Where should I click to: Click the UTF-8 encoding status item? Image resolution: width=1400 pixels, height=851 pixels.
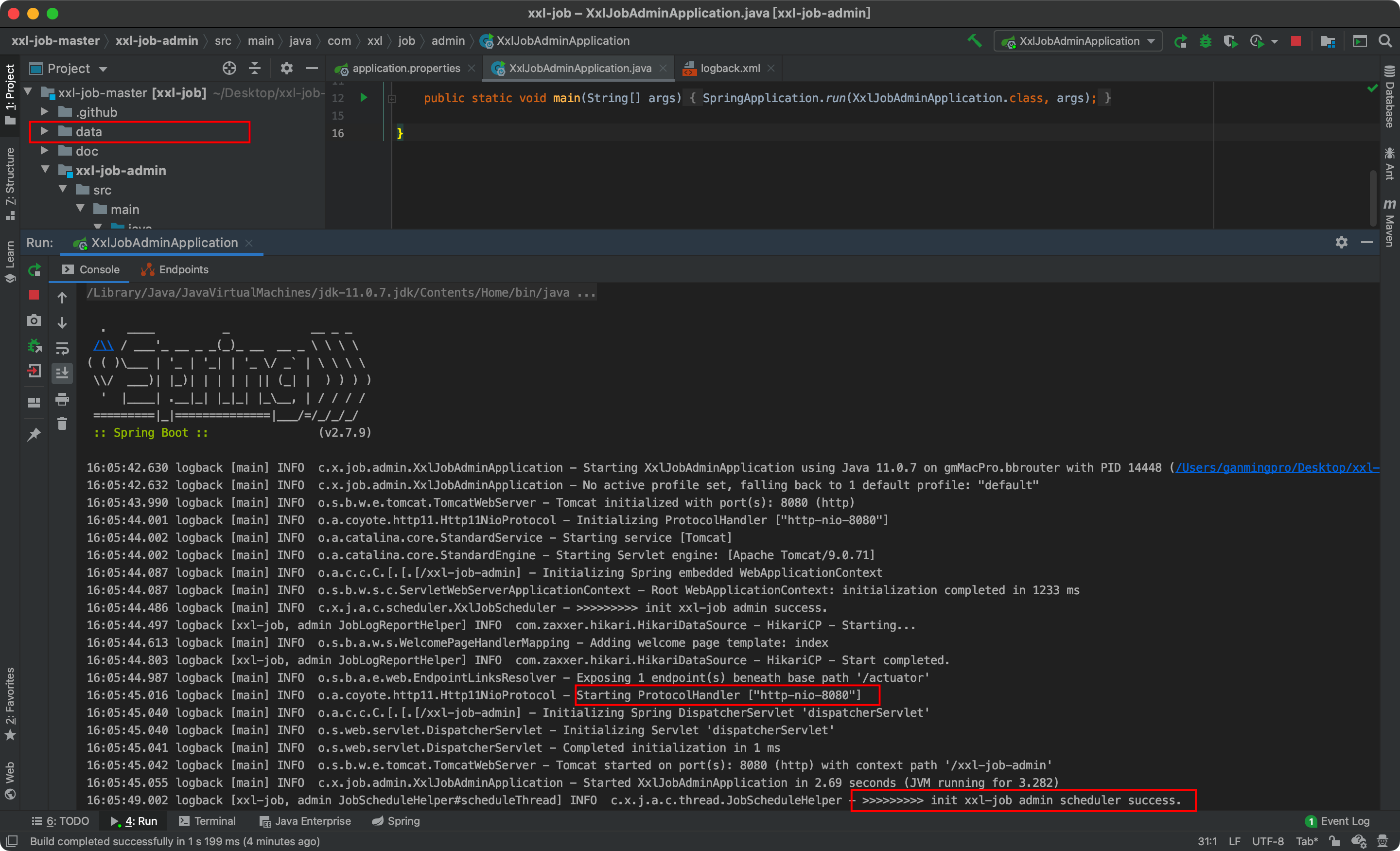click(x=1268, y=841)
